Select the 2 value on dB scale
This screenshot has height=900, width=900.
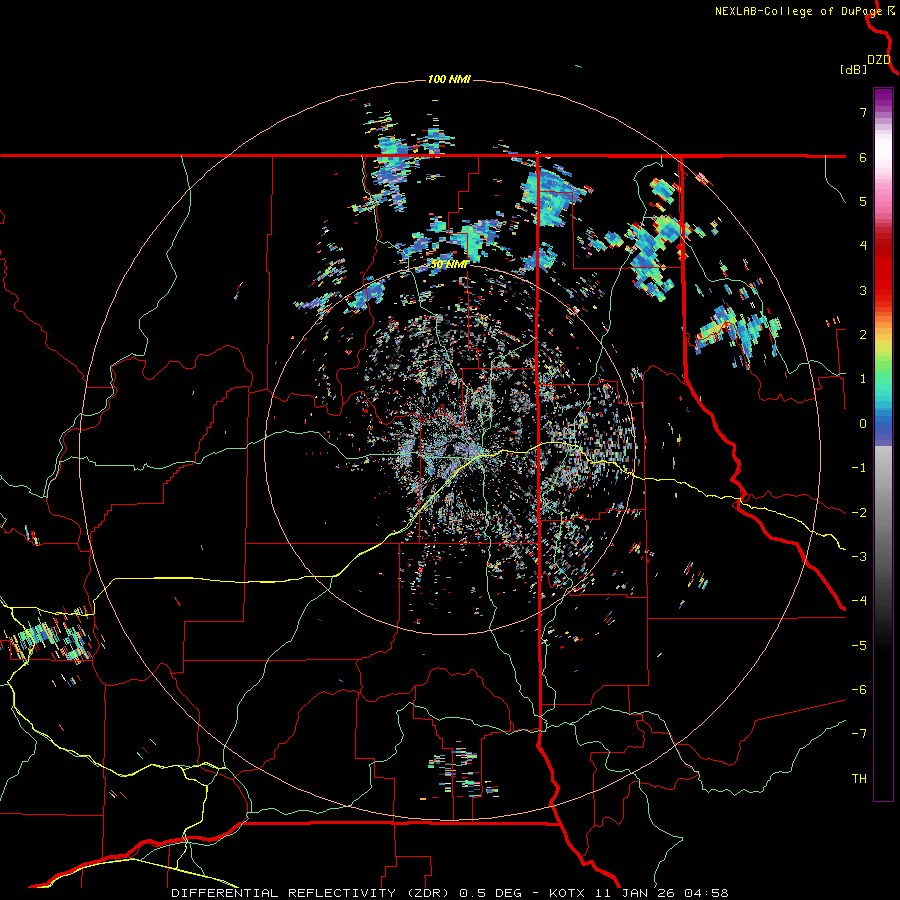tap(863, 335)
